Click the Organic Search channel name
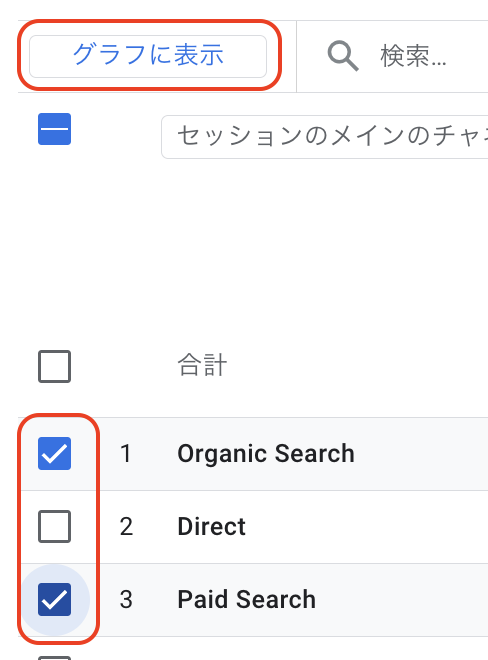Viewport: 488px width, 660px height. 266,454
